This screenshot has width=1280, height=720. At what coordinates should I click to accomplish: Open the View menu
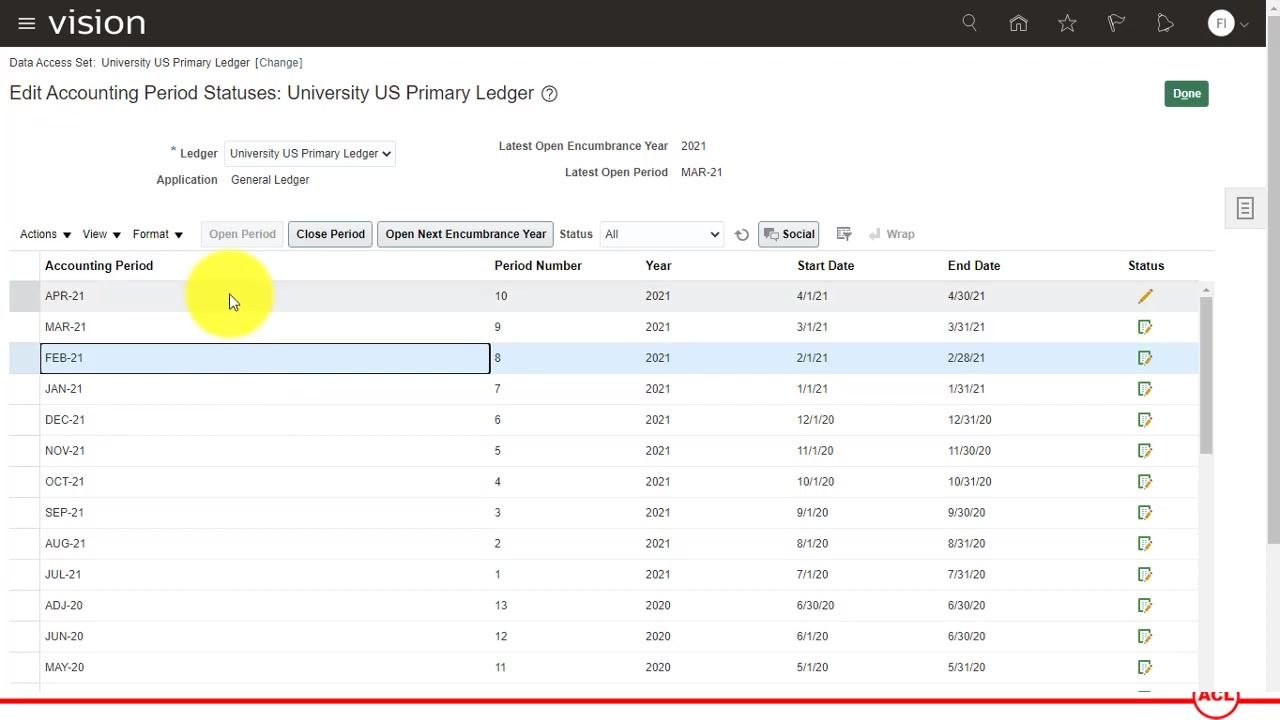[102, 234]
